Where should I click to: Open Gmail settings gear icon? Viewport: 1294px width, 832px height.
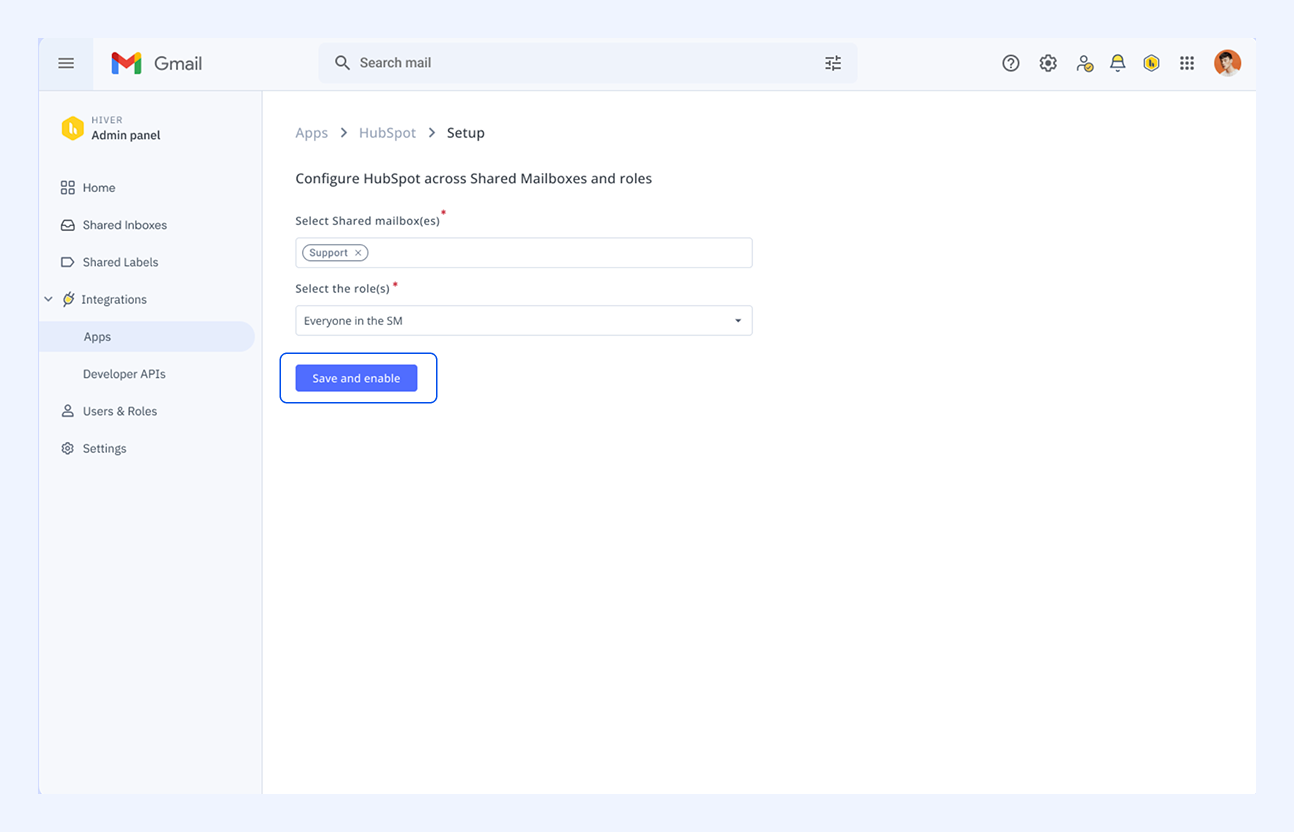(1048, 63)
